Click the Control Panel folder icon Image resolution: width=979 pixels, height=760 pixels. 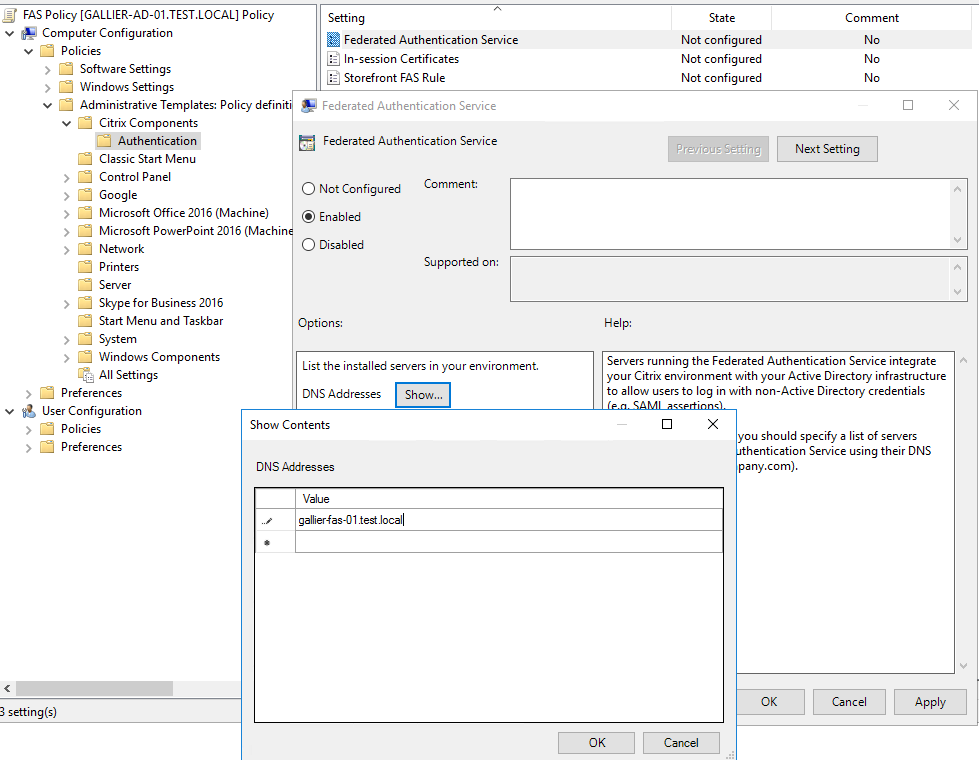(x=86, y=177)
